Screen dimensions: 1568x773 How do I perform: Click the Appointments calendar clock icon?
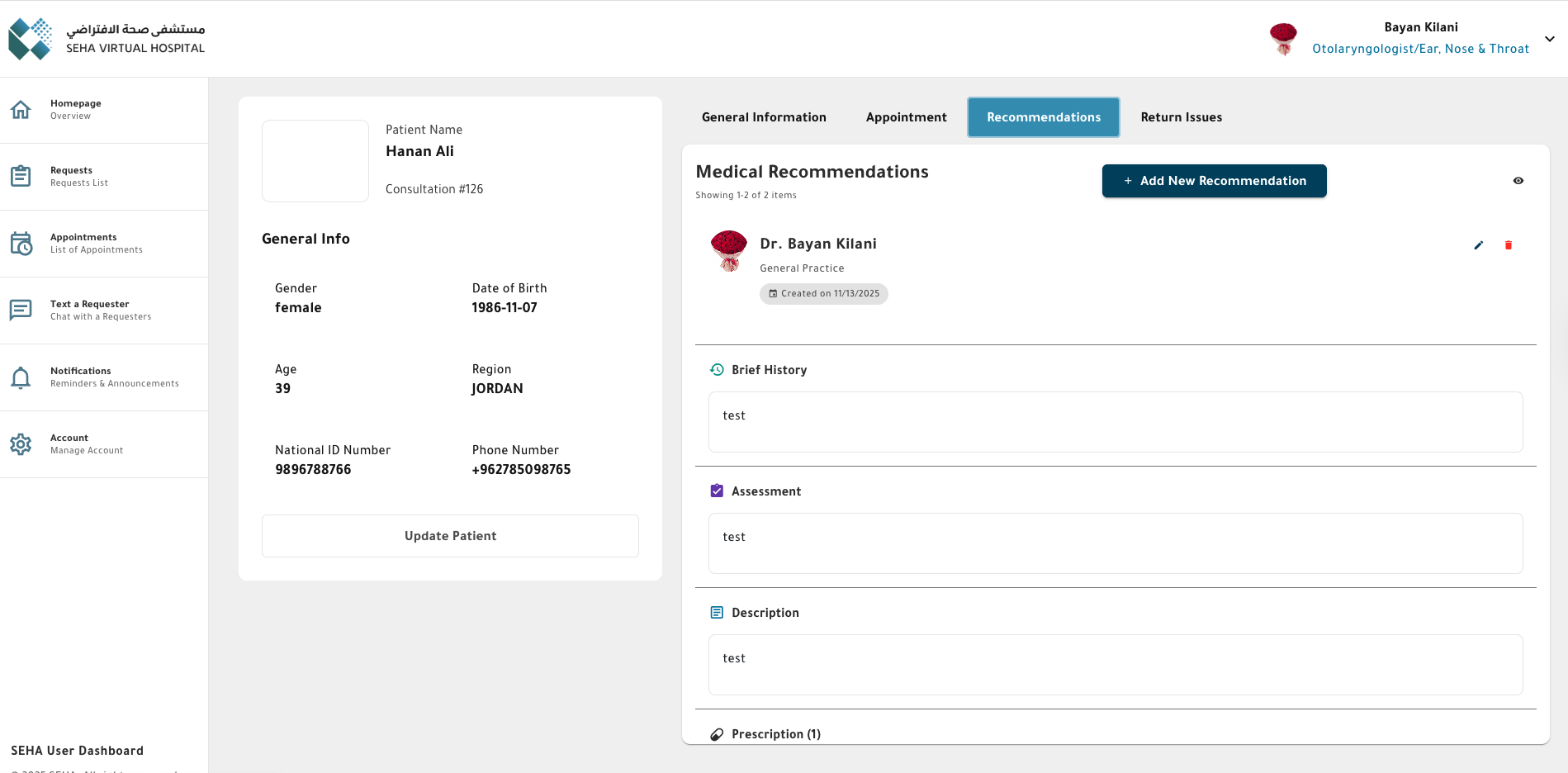tap(21, 244)
